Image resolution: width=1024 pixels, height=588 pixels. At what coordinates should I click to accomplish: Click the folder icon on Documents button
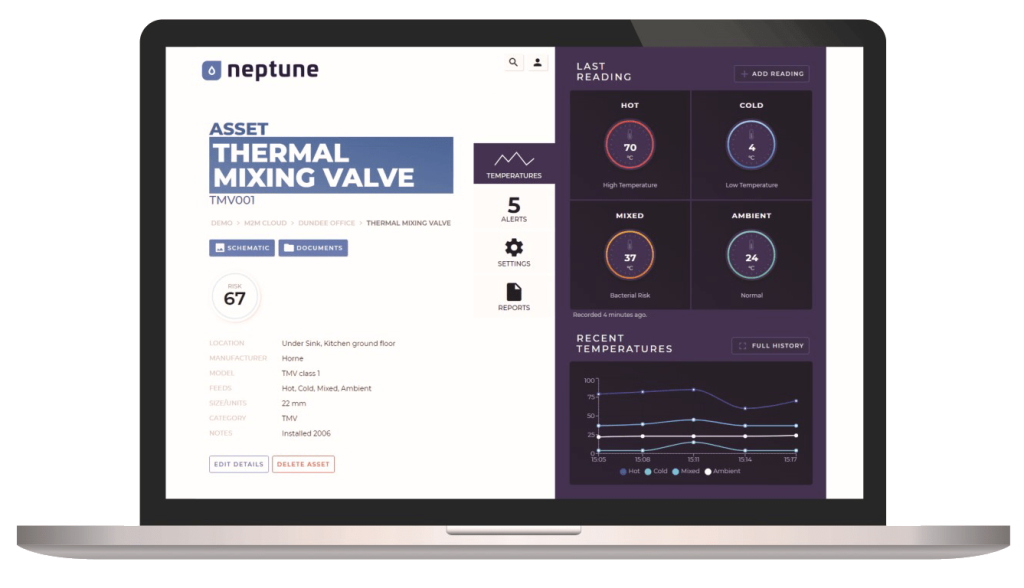pyautogui.click(x=291, y=248)
